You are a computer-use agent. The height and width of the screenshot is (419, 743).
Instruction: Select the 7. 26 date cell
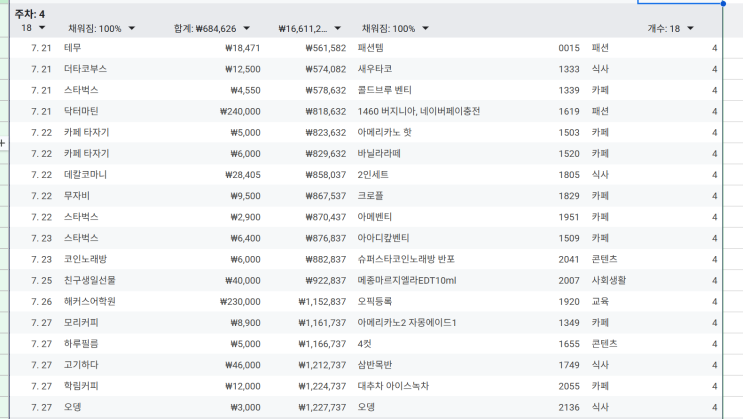click(x=42, y=301)
